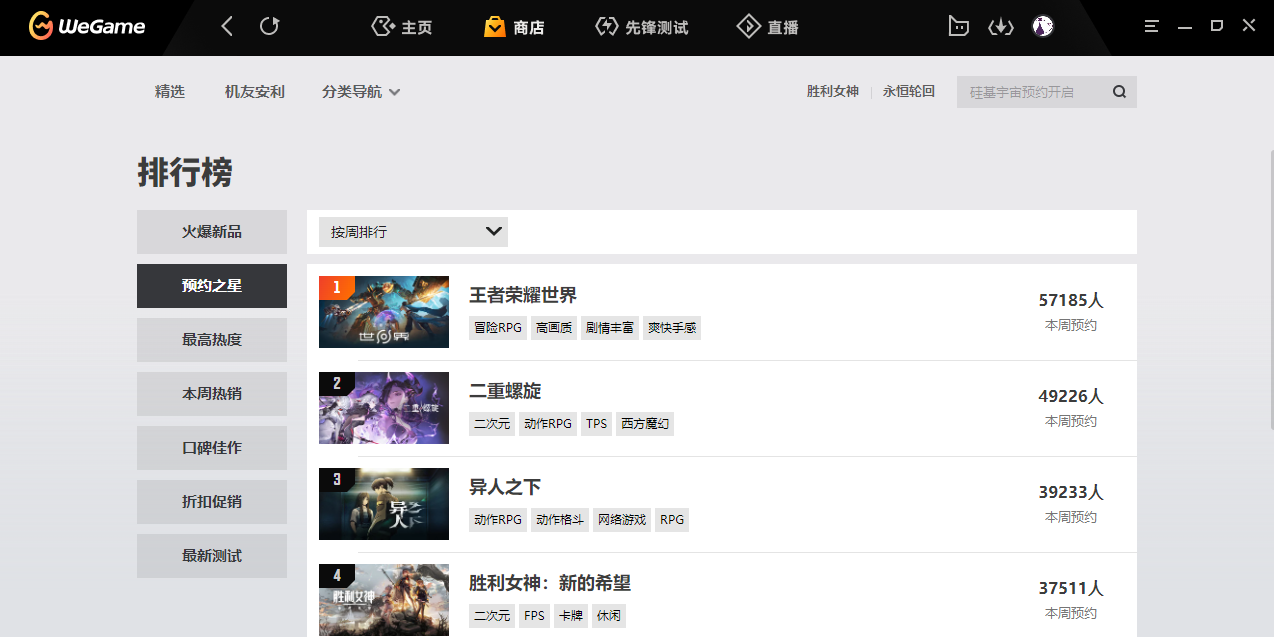Refresh the page with reload icon
1274x637 pixels.
269,27
